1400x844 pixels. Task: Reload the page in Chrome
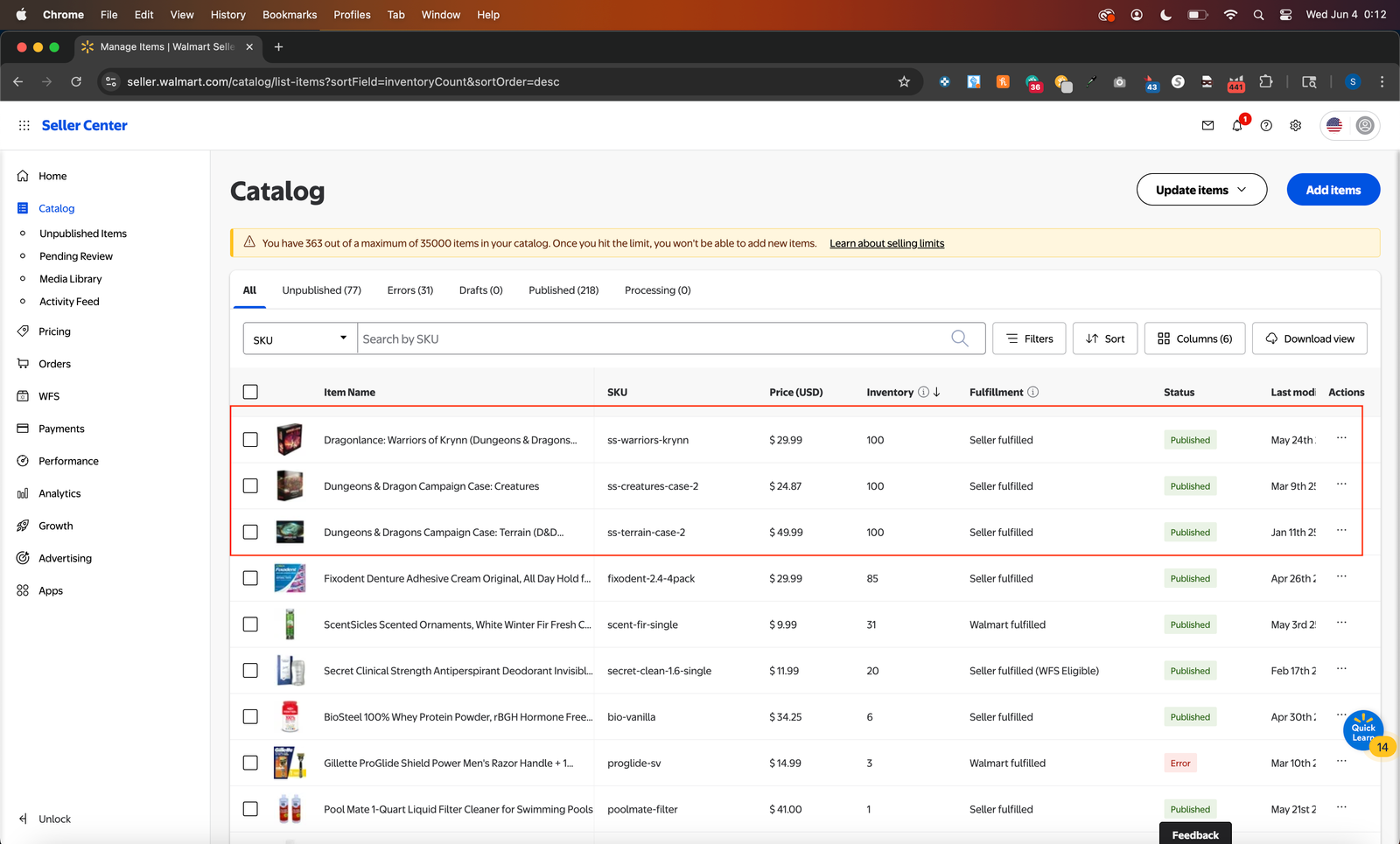[x=76, y=81]
